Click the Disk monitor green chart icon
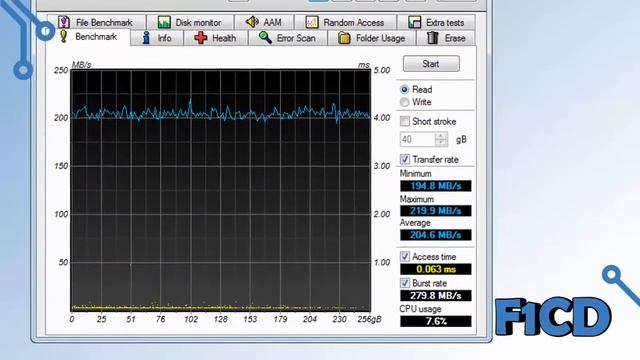The height and width of the screenshot is (360, 640). pos(164,22)
